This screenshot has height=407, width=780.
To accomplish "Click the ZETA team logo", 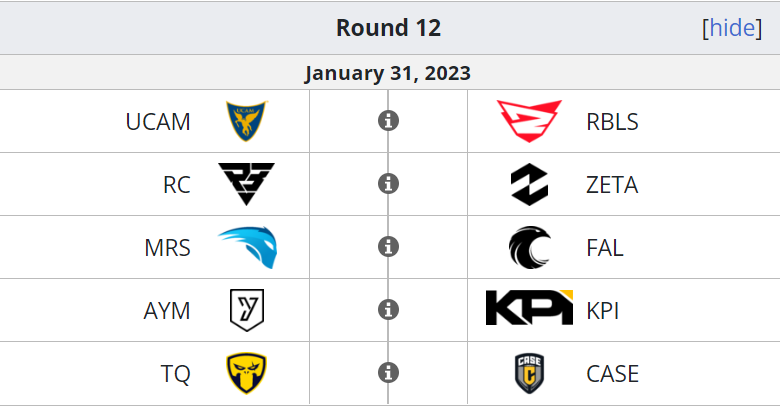I will tap(529, 184).
